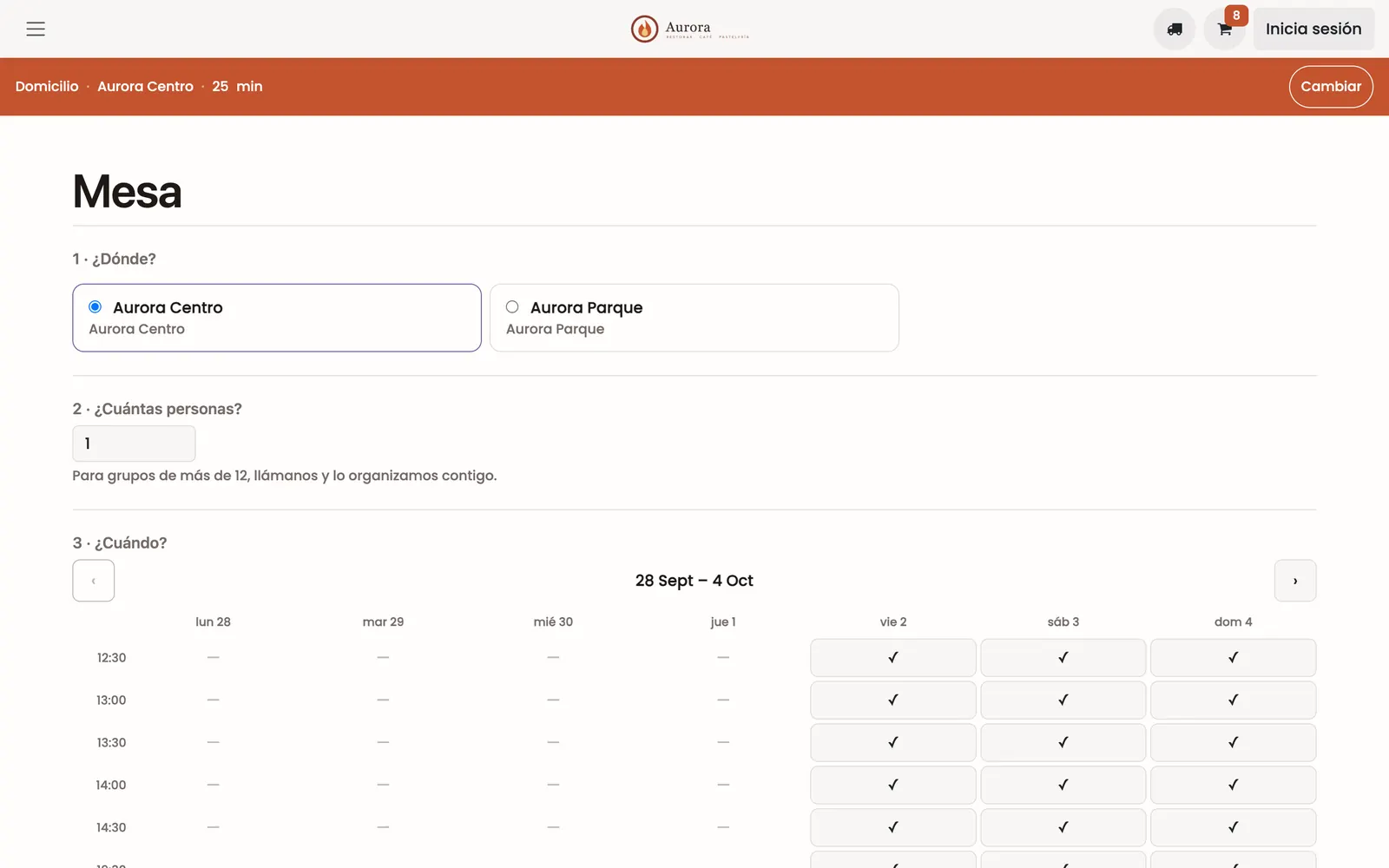
Task: Pick sáb 3 slot at 14:00
Action: point(1063,786)
